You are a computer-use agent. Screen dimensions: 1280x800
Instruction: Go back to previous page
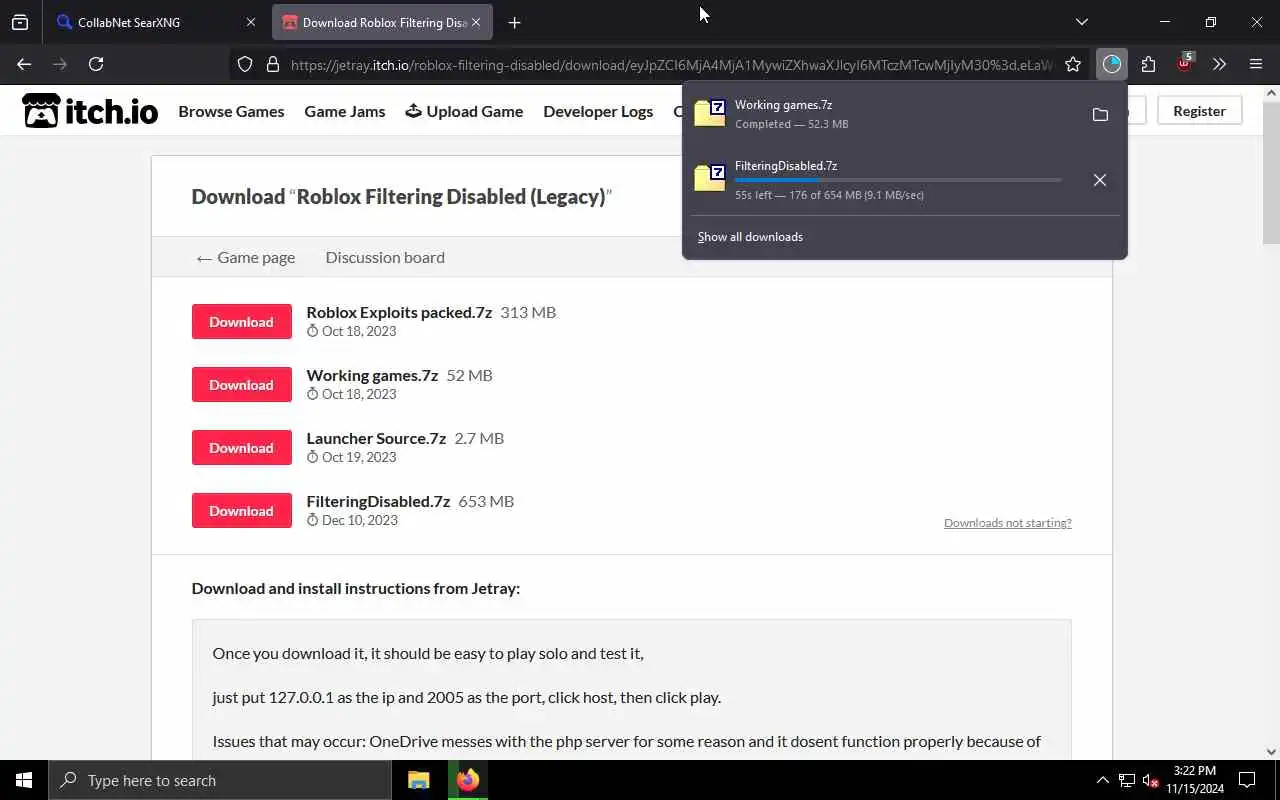coord(24,64)
